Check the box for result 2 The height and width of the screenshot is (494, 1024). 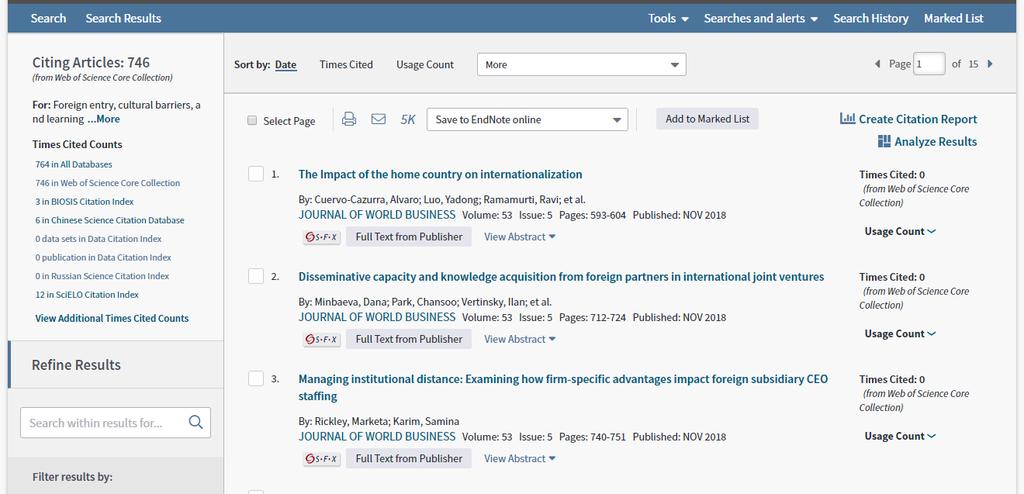pos(256,276)
